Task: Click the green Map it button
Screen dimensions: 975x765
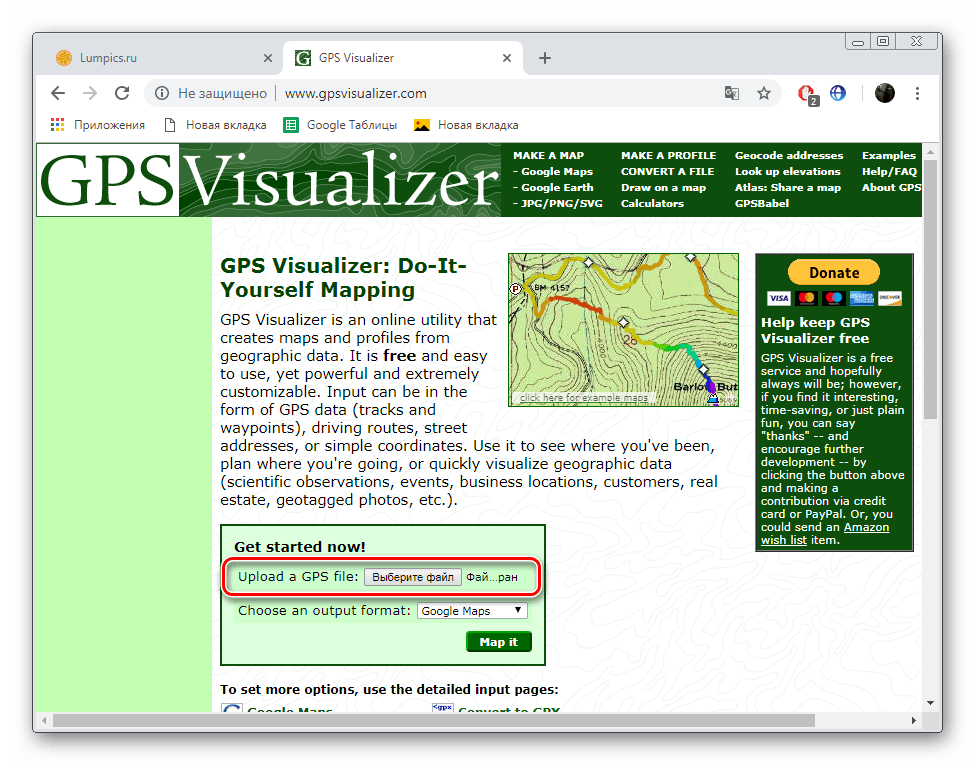Action: pos(499,642)
